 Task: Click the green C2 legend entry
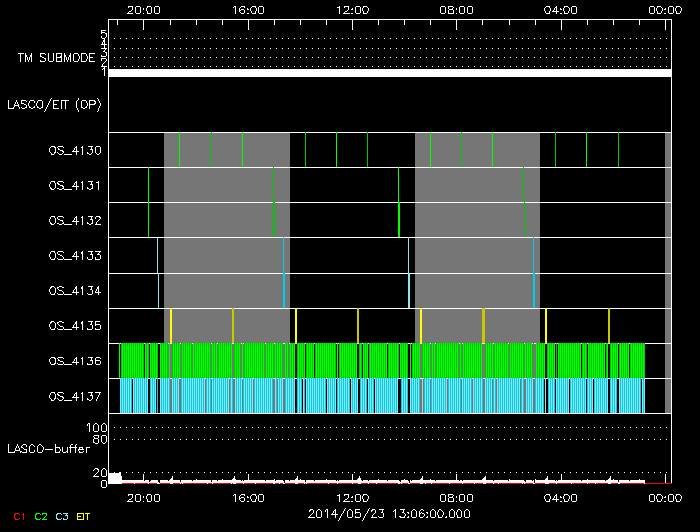pyautogui.click(x=40, y=517)
